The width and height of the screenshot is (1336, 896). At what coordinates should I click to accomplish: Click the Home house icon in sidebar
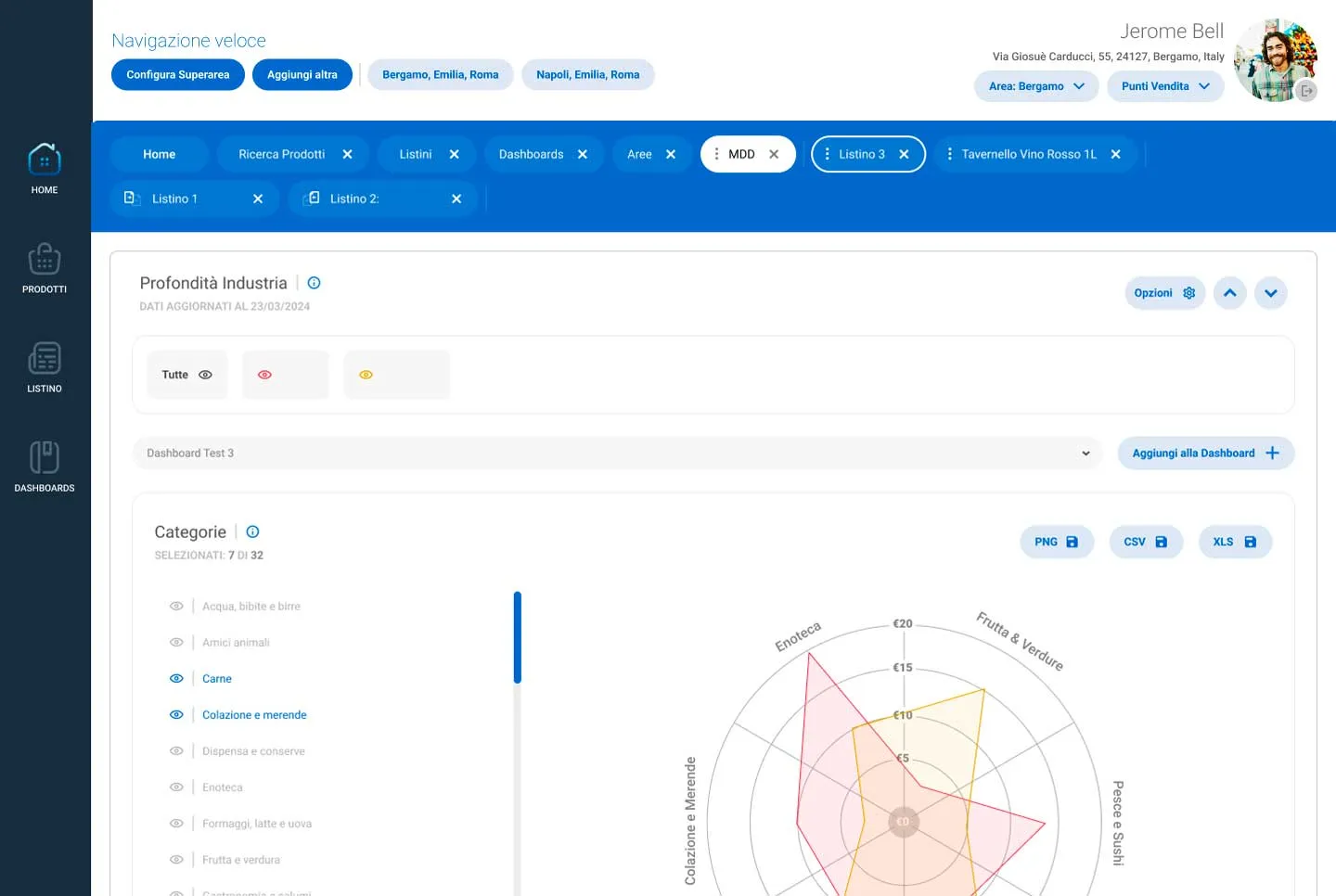(45, 160)
